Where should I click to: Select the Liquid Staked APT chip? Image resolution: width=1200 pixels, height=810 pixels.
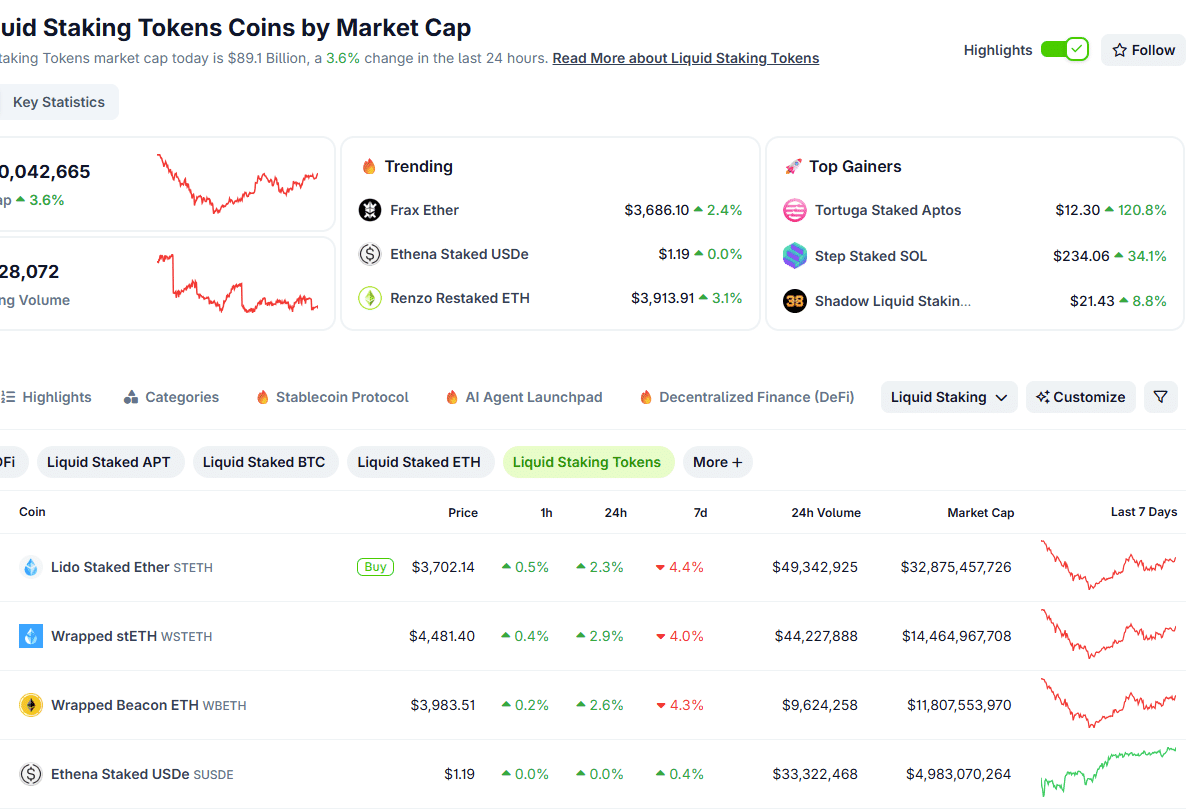point(109,462)
